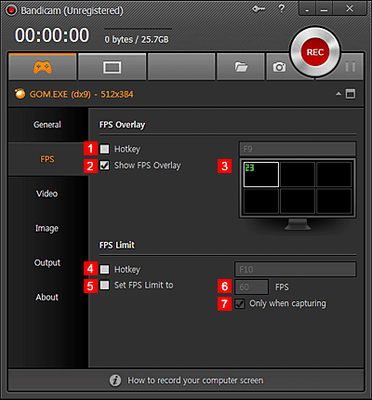
Task: Click the Bandicam red record logo icon
Action: click(12, 10)
